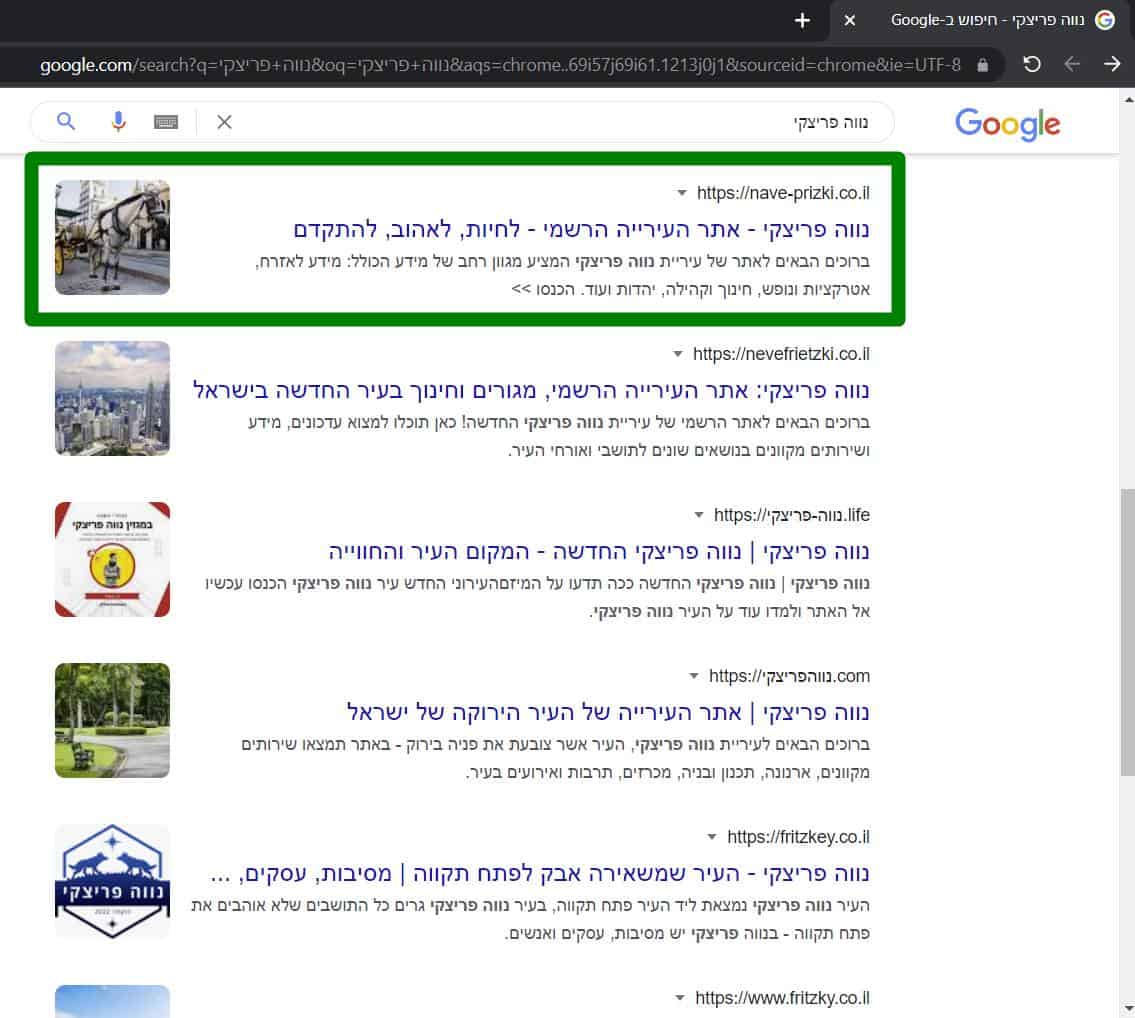Click the address bar URL
1135x1018 pixels.
tap(500, 65)
